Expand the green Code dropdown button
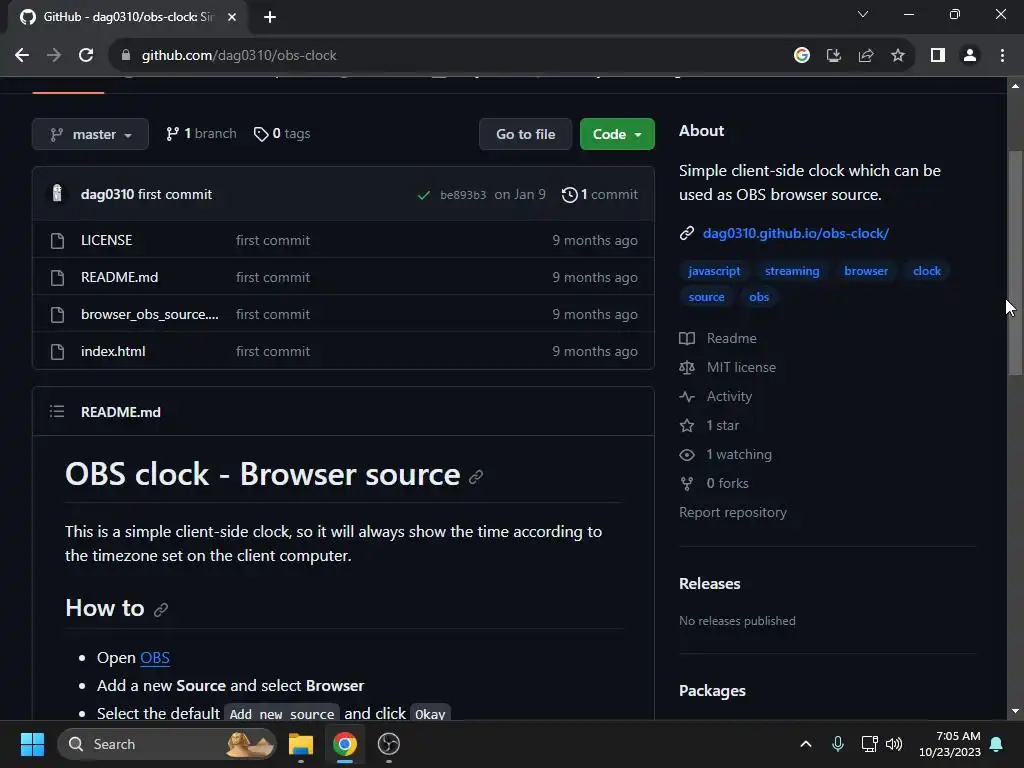 617,134
